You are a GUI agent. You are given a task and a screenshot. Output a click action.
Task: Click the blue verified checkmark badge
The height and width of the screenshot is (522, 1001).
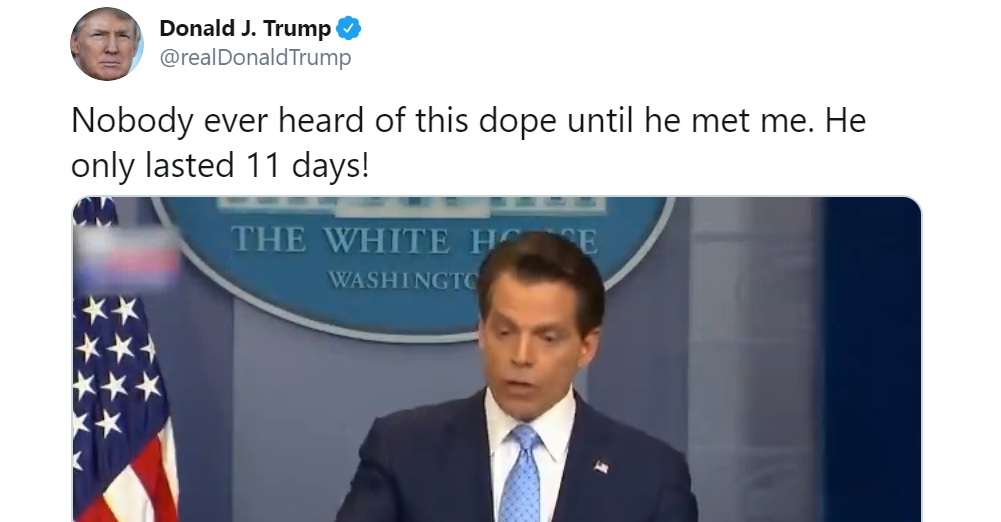tap(349, 28)
